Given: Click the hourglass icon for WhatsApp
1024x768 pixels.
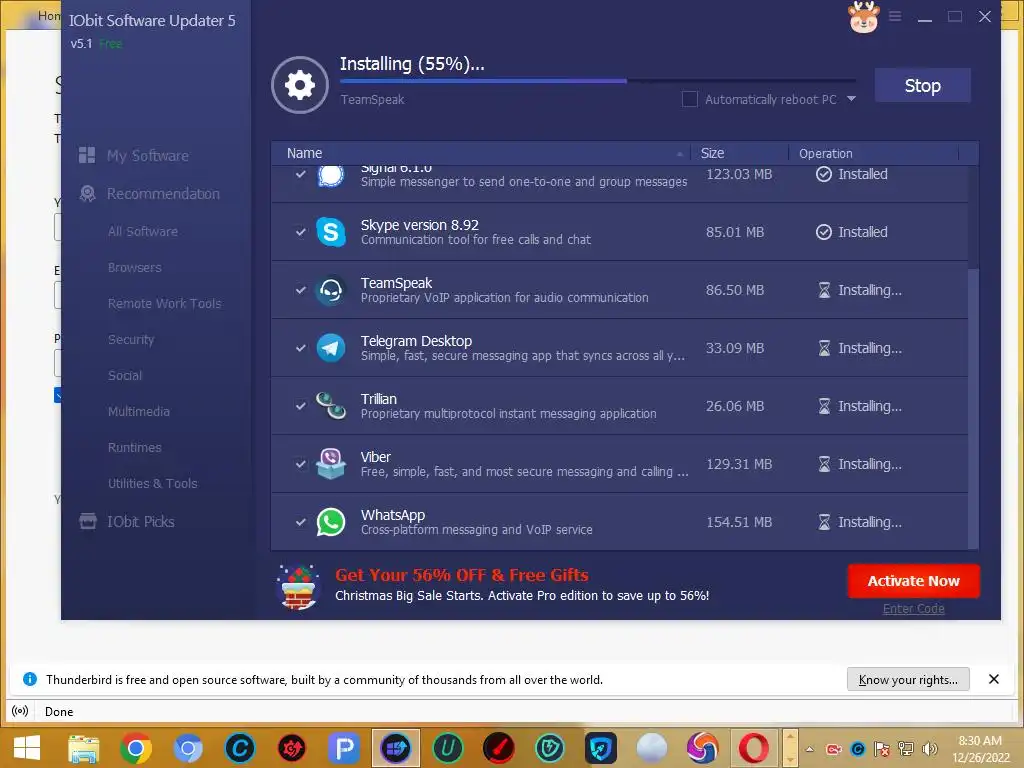Looking at the screenshot, I should coord(824,522).
